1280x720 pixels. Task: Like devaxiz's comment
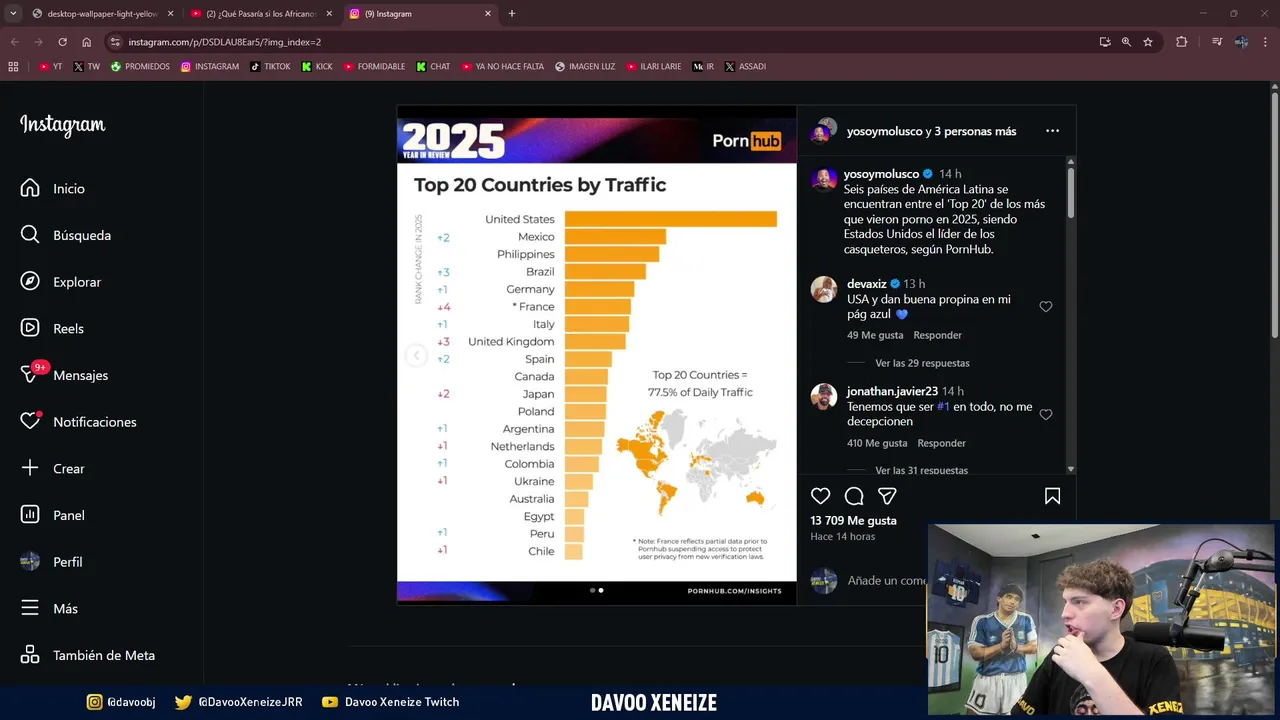(1046, 307)
